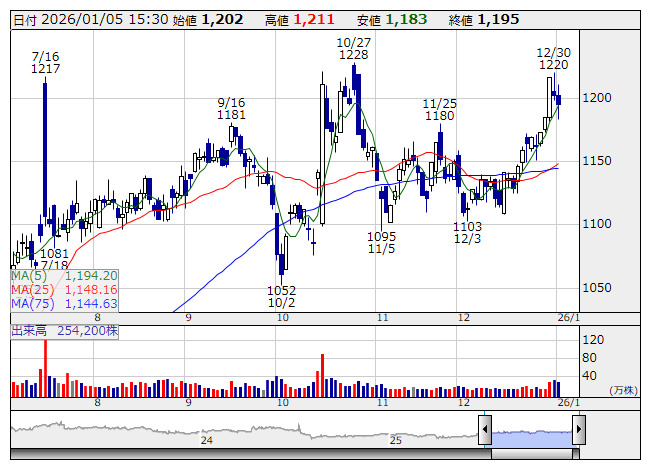Click the 出来高 254,200株 volume label

tap(65, 331)
